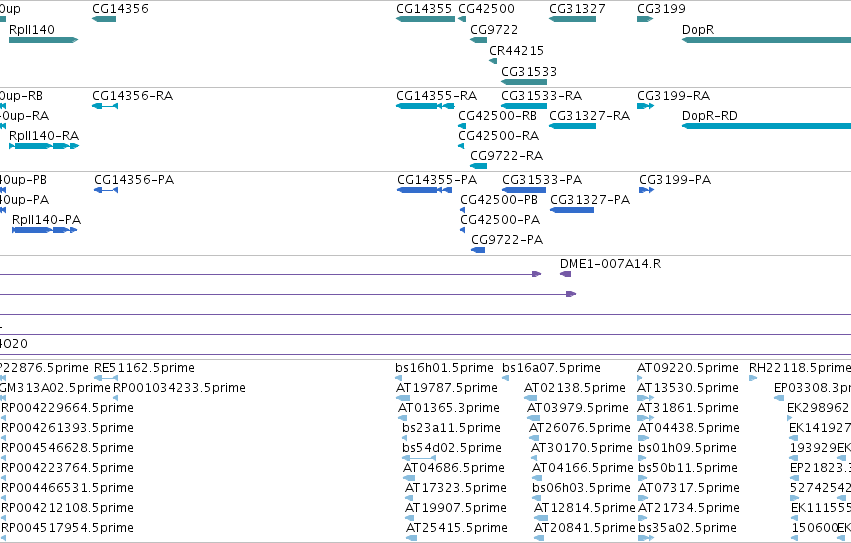Select the DME1-007A14.R clone marker
Screen dimensions: 851x543
(x=566, y=274)
